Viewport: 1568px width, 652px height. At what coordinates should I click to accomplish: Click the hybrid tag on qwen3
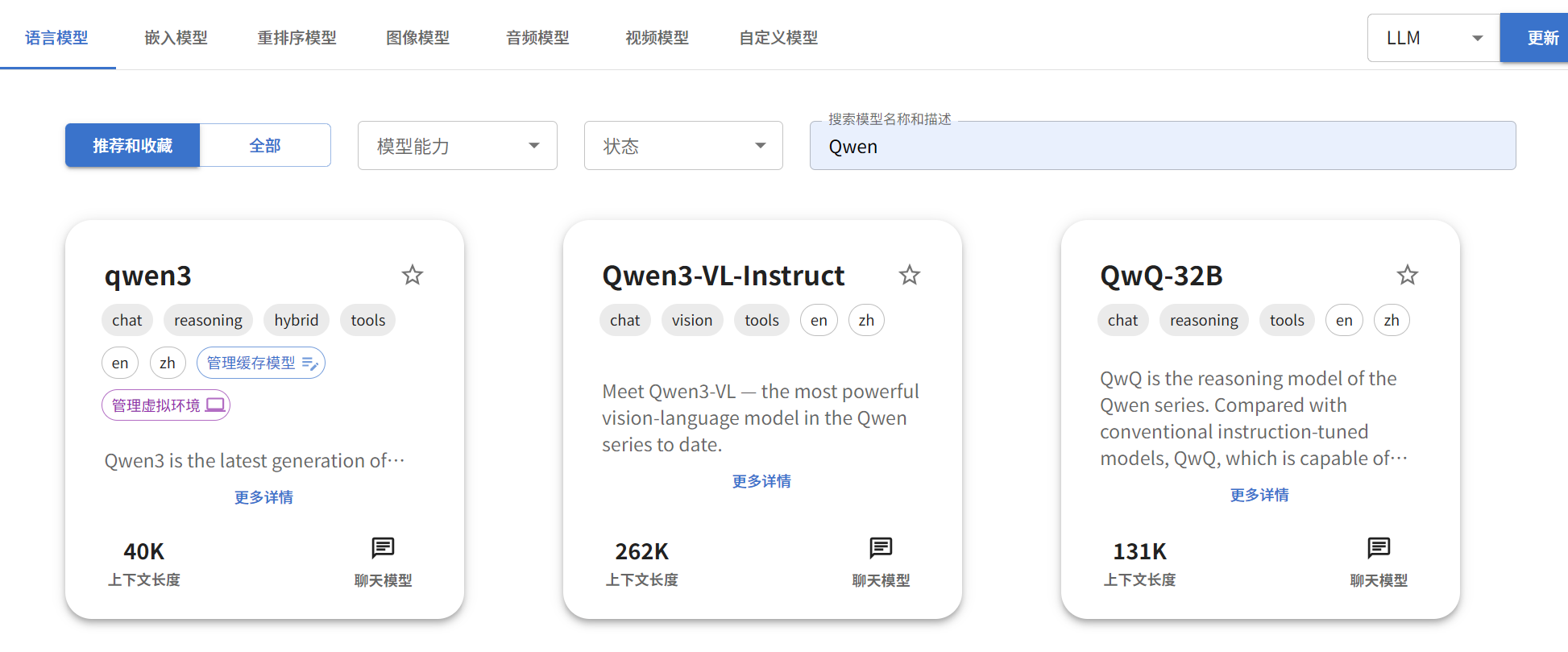(297, 320)
